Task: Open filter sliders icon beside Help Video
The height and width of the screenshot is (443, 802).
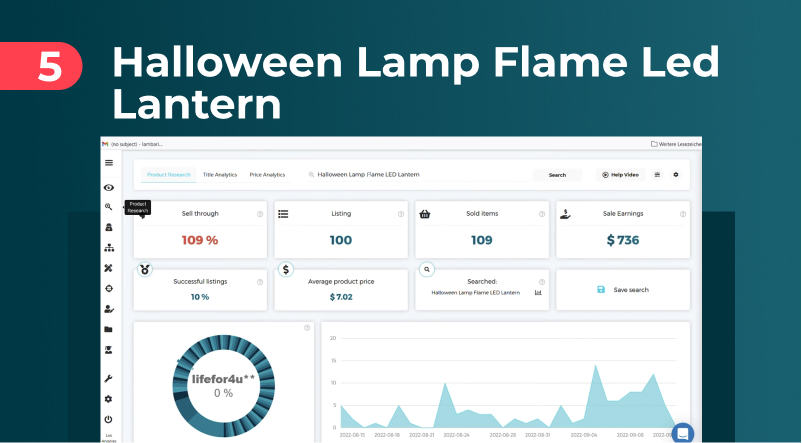Action: point(657,174)
